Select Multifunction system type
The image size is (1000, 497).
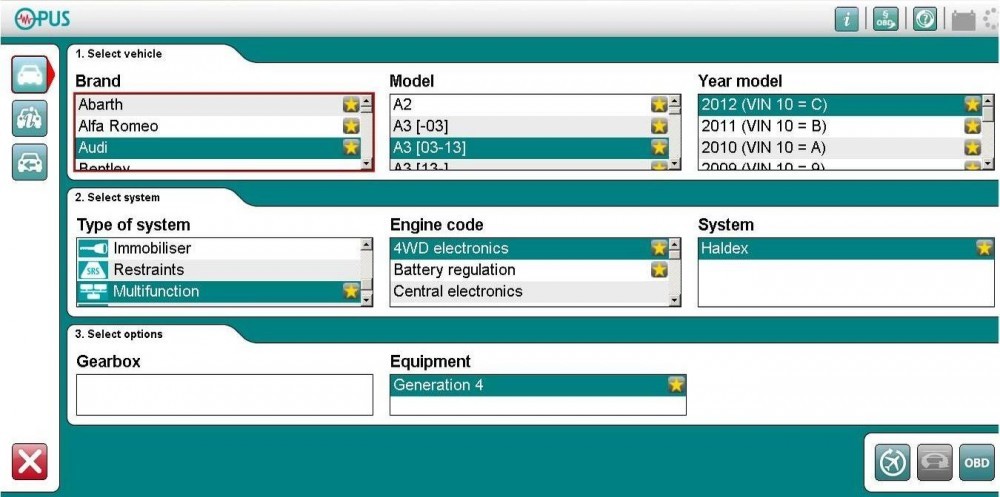click(x=218, y=292)
